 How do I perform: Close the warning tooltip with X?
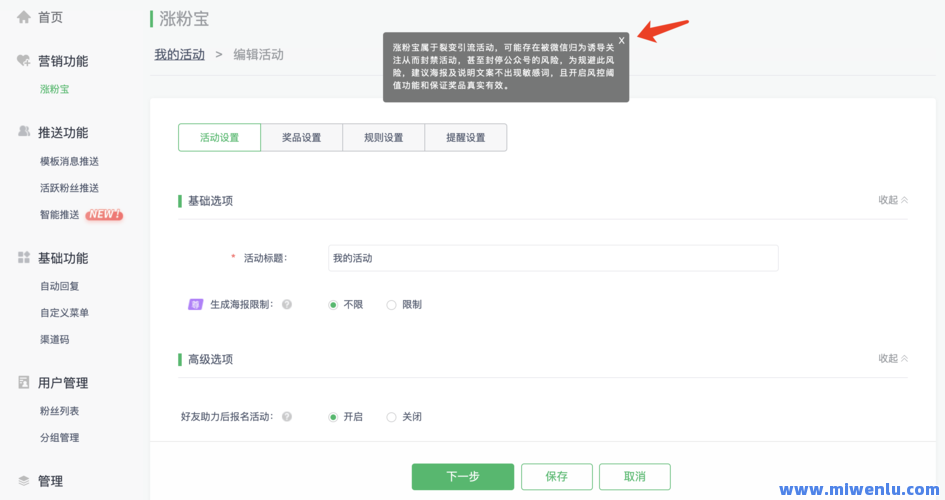[621, 40]
